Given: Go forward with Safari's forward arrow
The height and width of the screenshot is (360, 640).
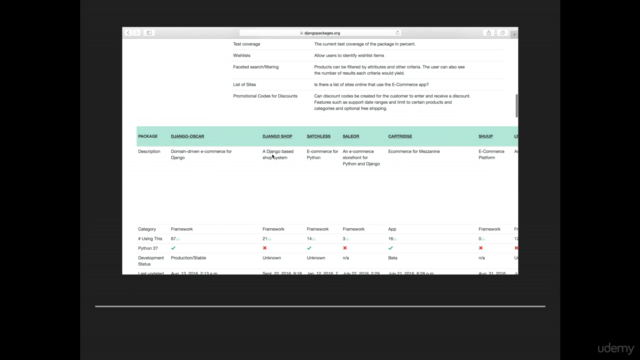Looking at the screenshot, I should click(x=137, y=33).
